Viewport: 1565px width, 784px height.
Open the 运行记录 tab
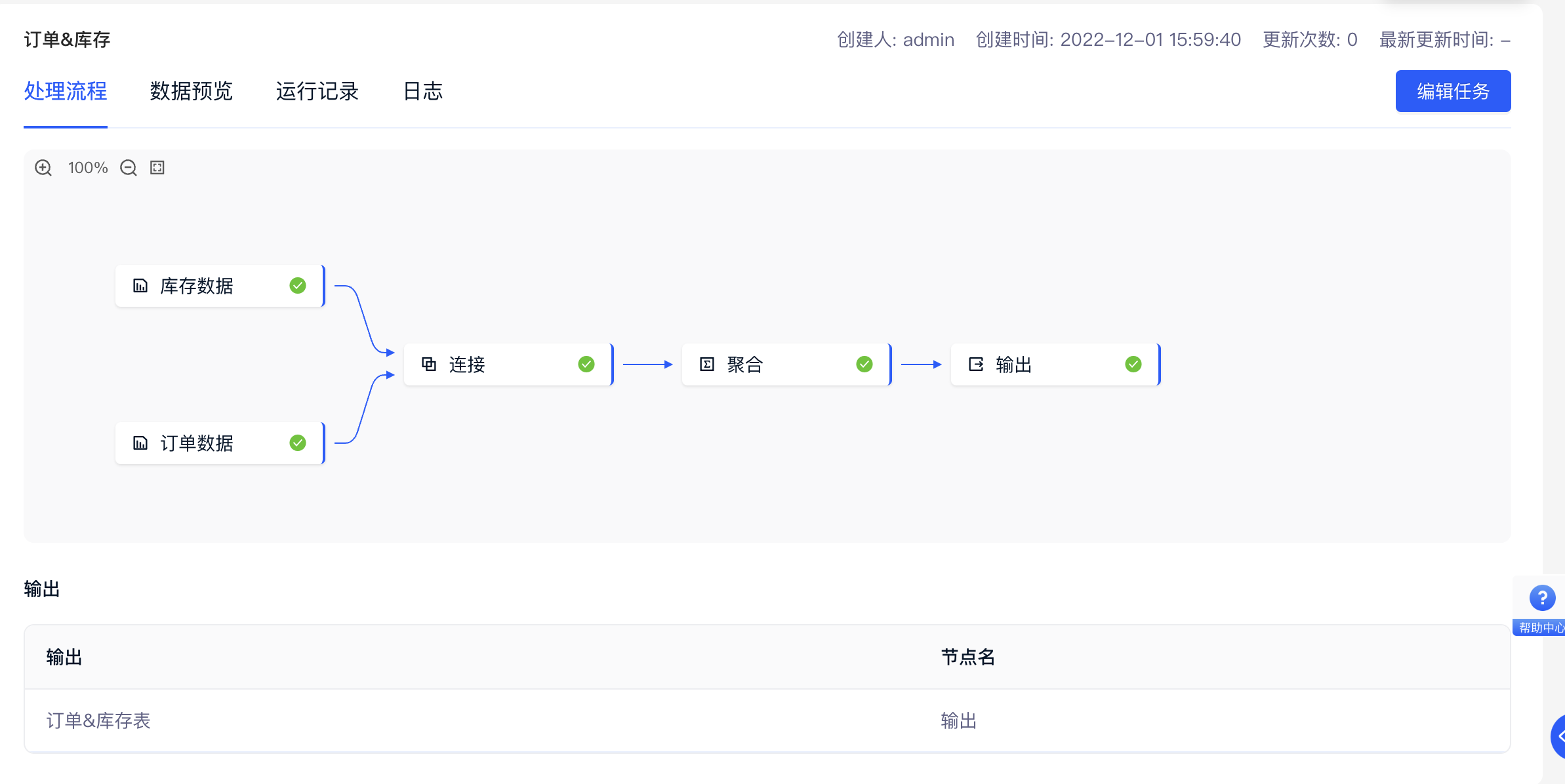coord(317,91)
